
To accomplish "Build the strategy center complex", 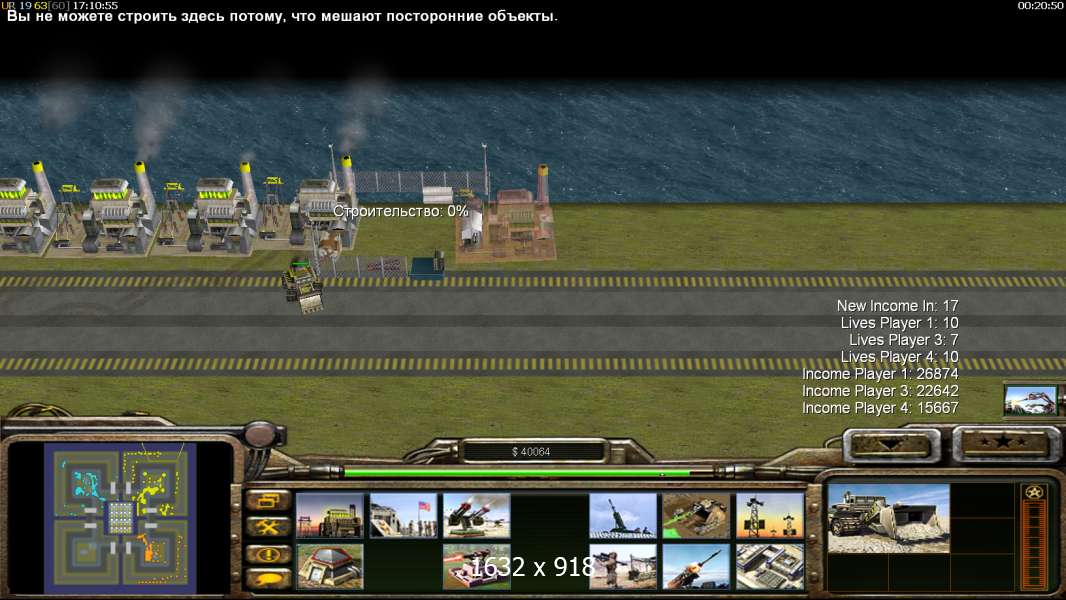I will 770,566.
